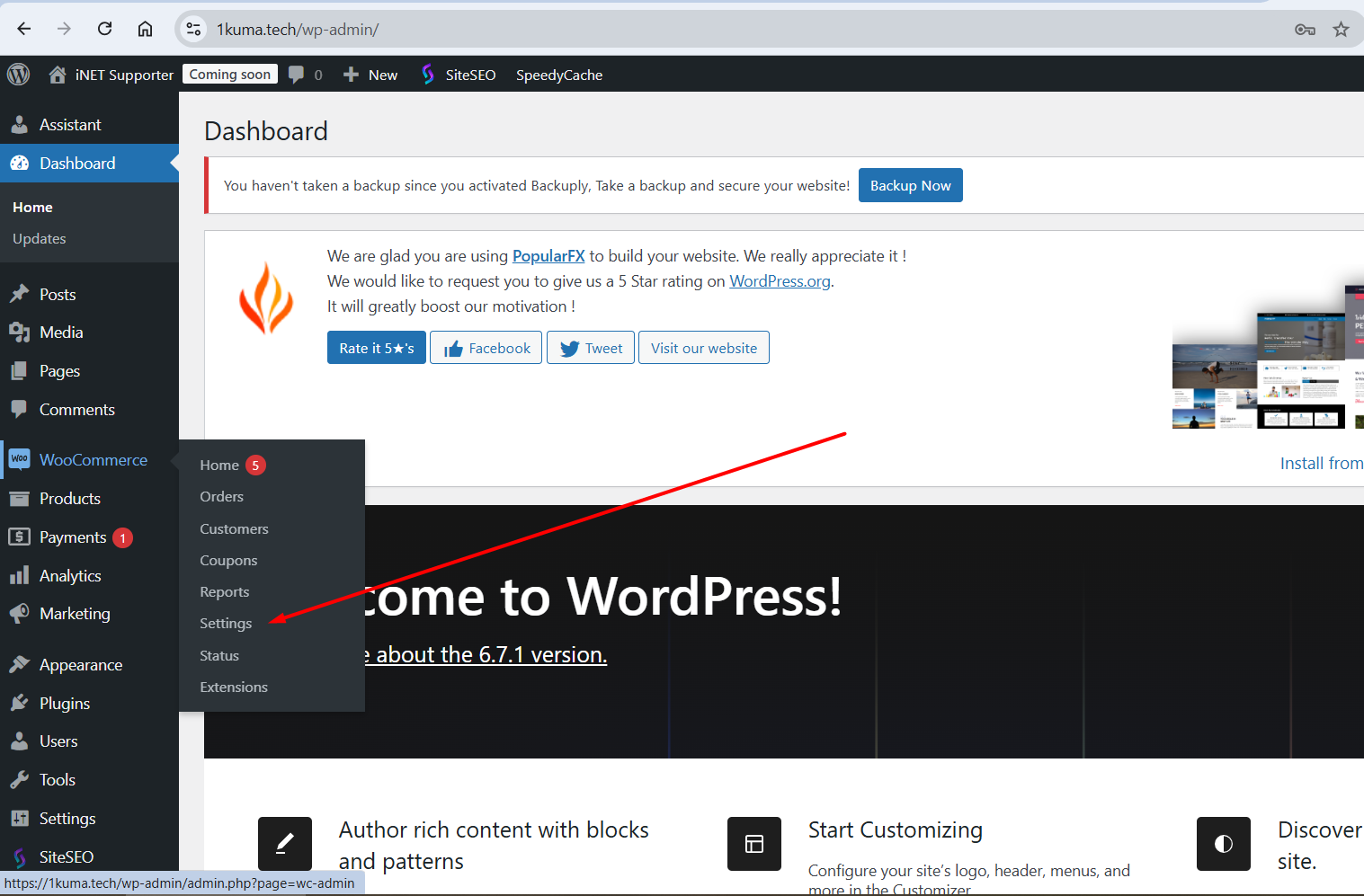Click the Products archive icon
Image resolution: width=1364 pixels, height=896 pixels.
[x=19, y=499]
